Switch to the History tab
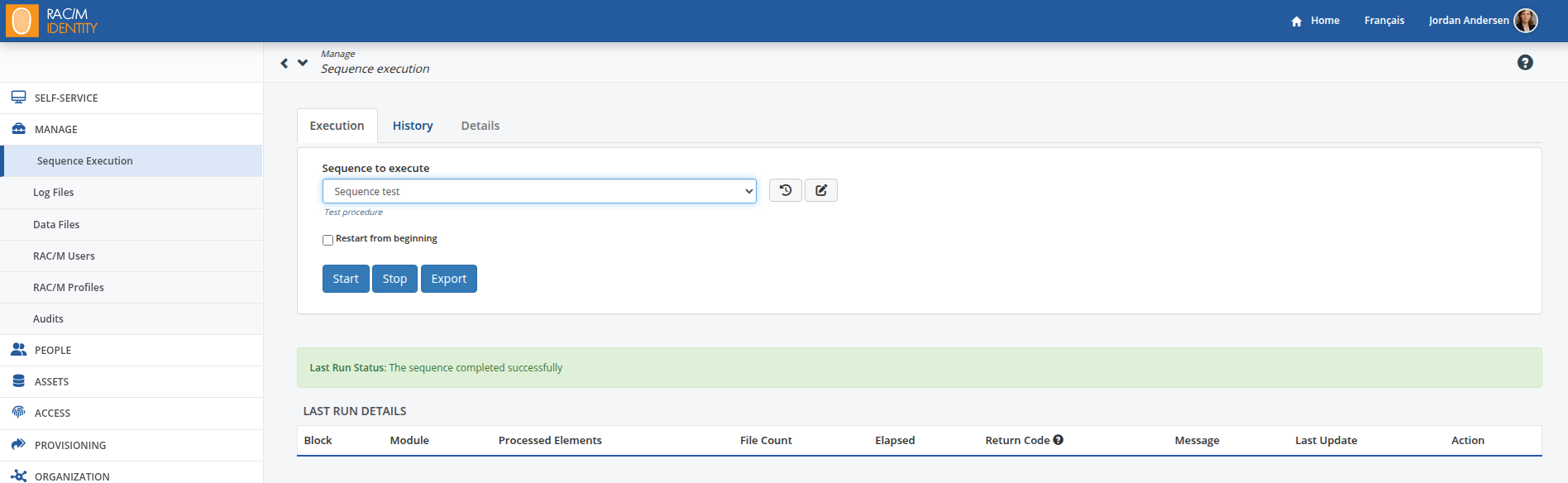The height and width of the screenshot is (483, 1568). [x=413, y=126]
